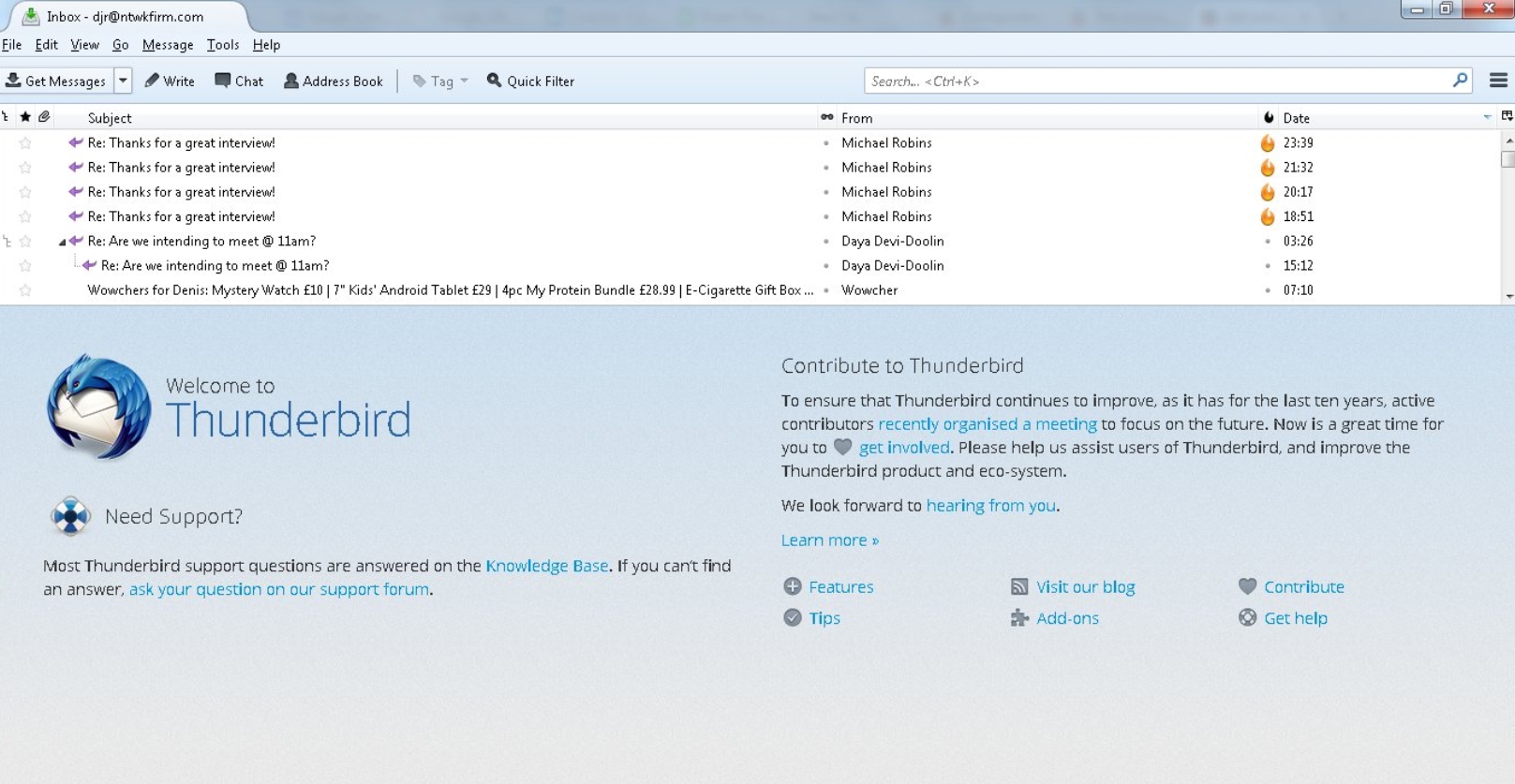Sort by thread column icon
This screenshot has width=1515, height=784.
[7, 117]
